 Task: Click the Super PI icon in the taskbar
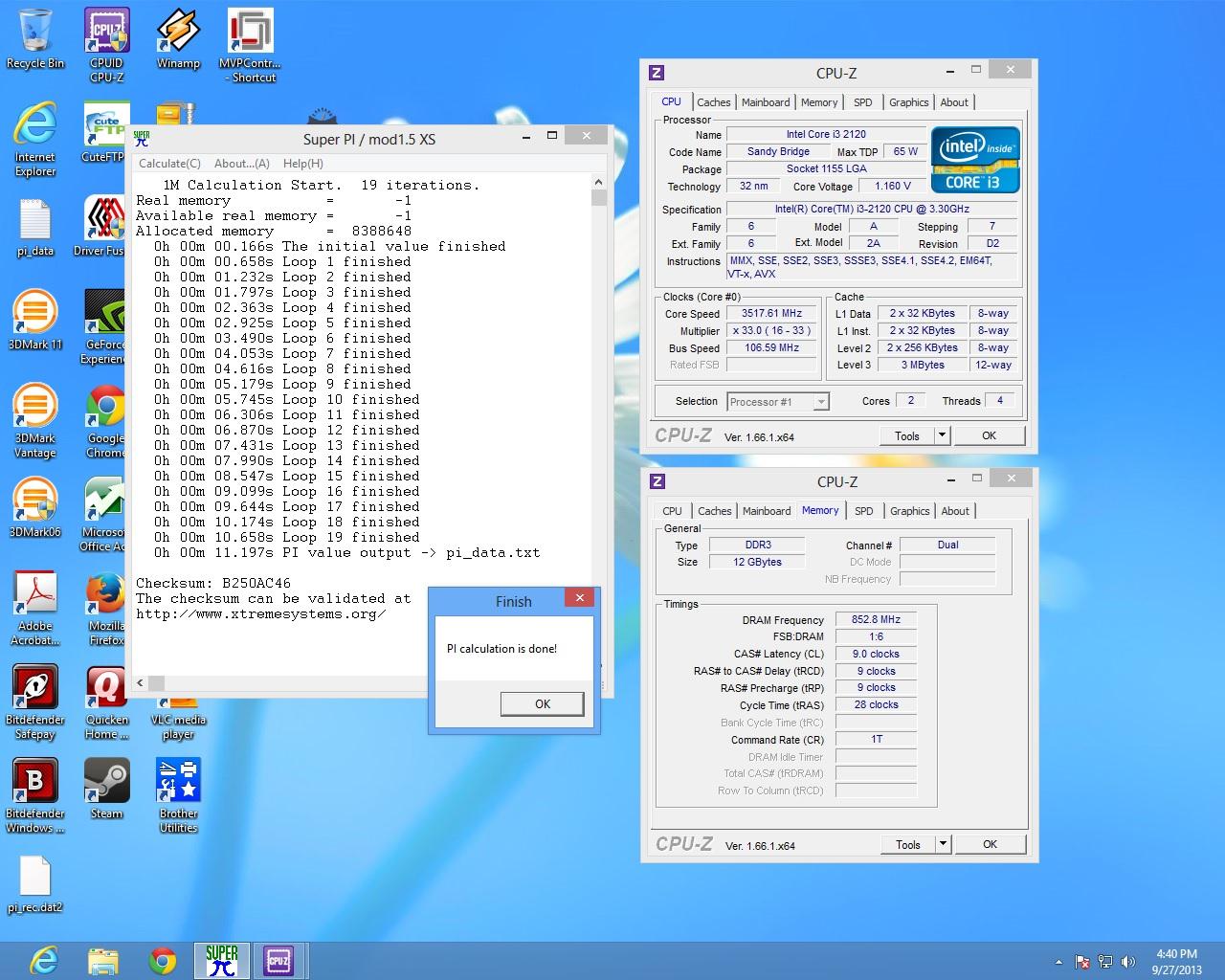(x=221, y=960)
